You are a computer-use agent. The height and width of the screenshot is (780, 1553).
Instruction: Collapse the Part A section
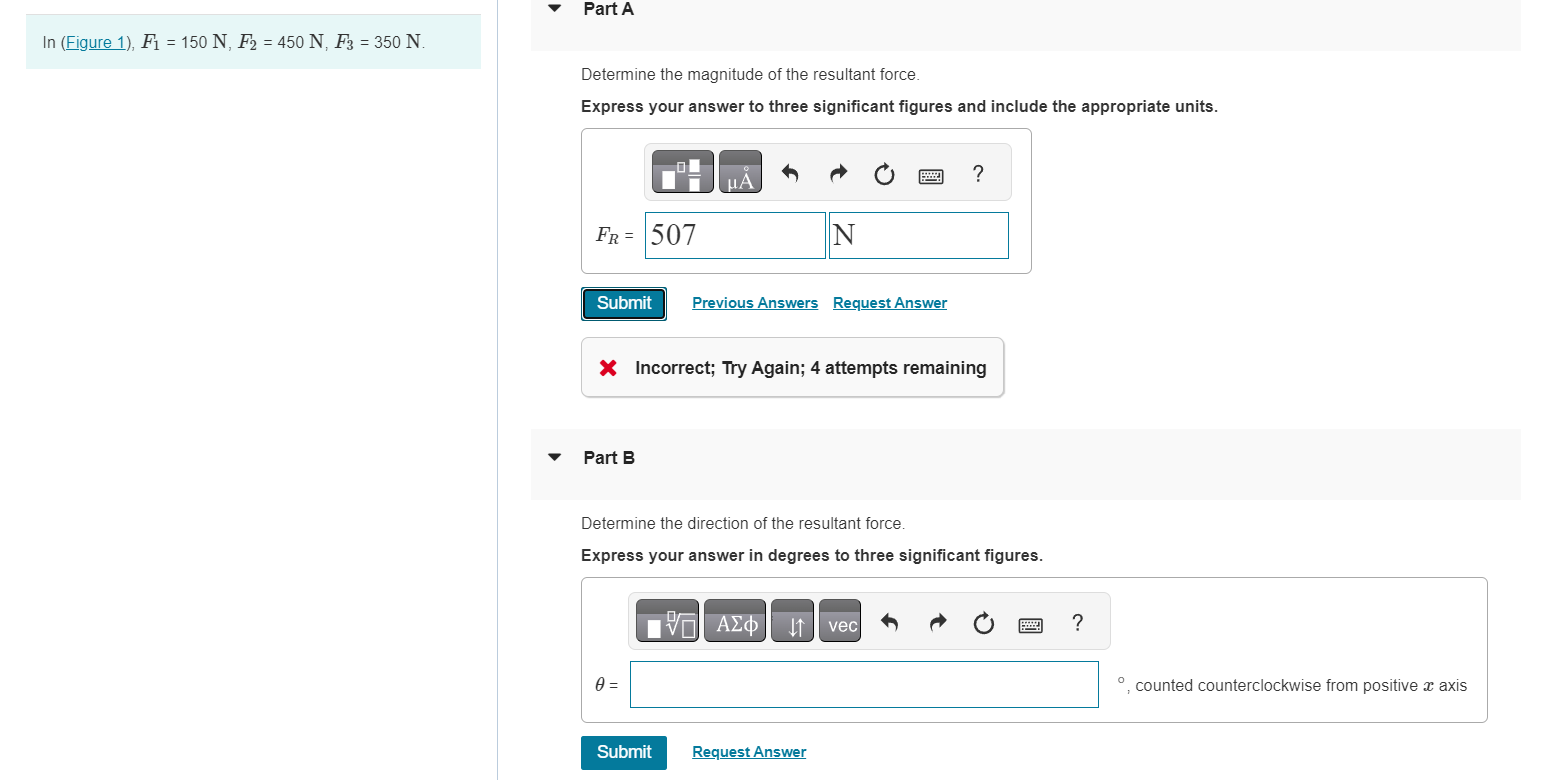click(555, 9)
